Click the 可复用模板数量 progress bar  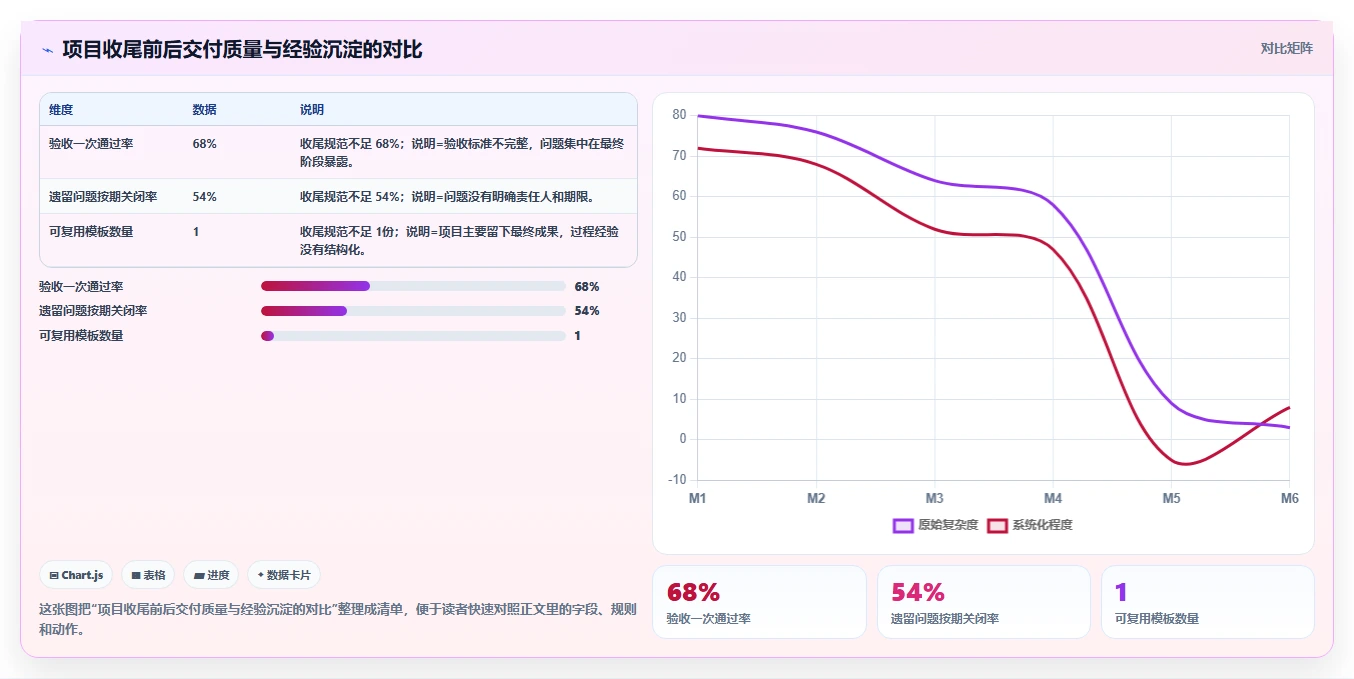[413, 336]
